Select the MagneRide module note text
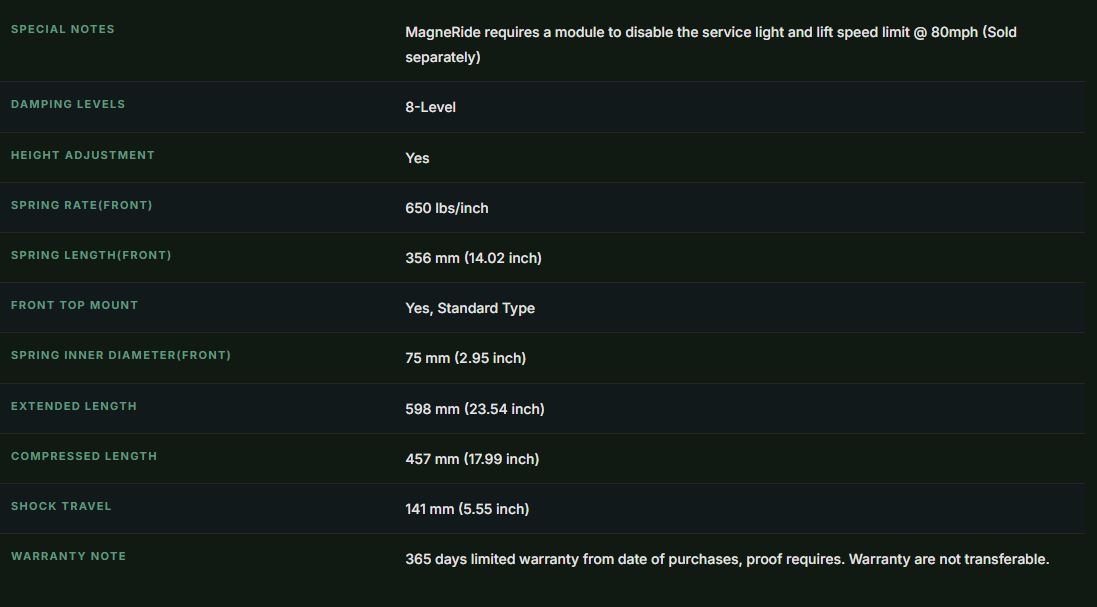Viewport: 1097px width, 607px height. click(x=711, y=45)
